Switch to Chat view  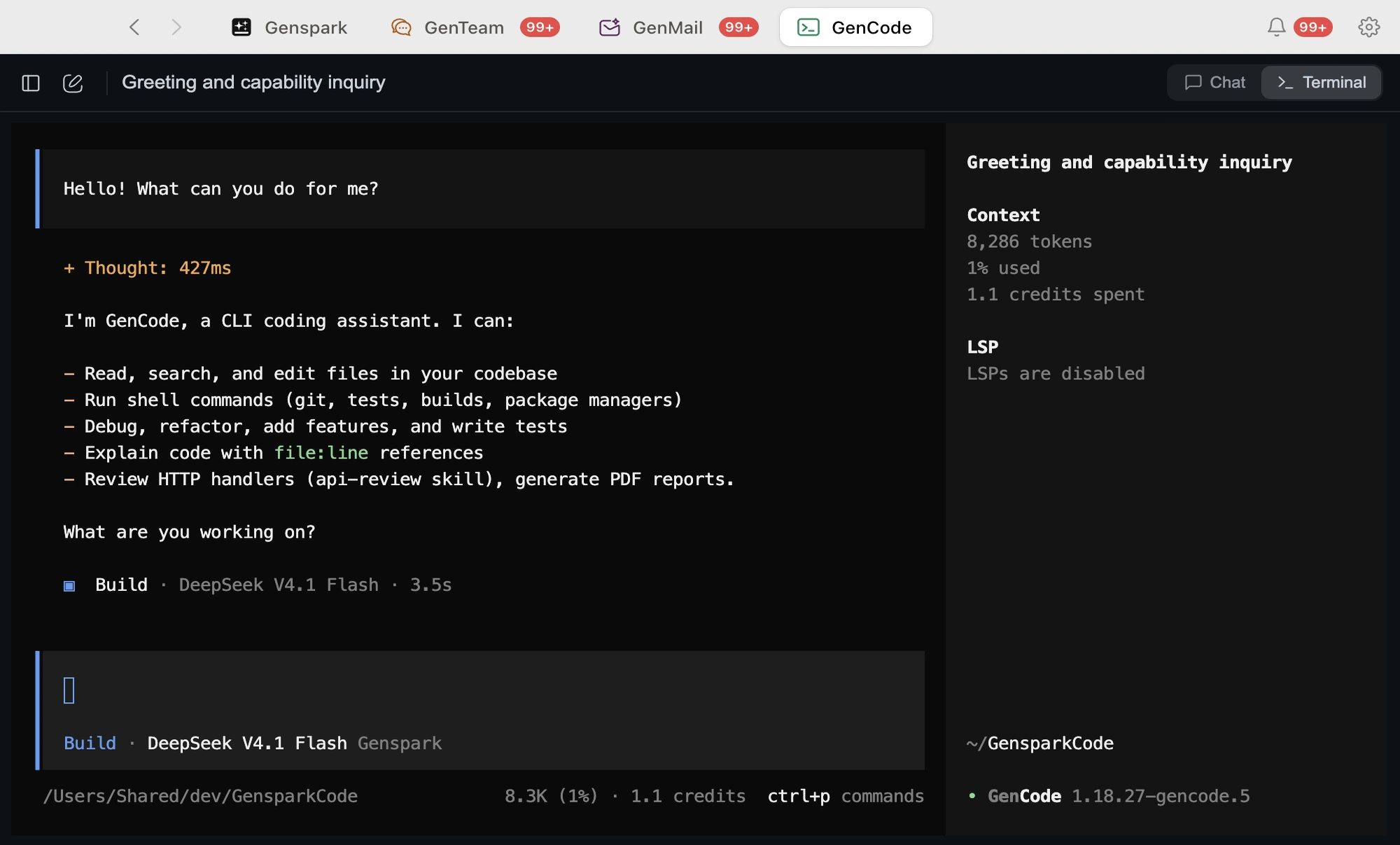point(1215,83)
